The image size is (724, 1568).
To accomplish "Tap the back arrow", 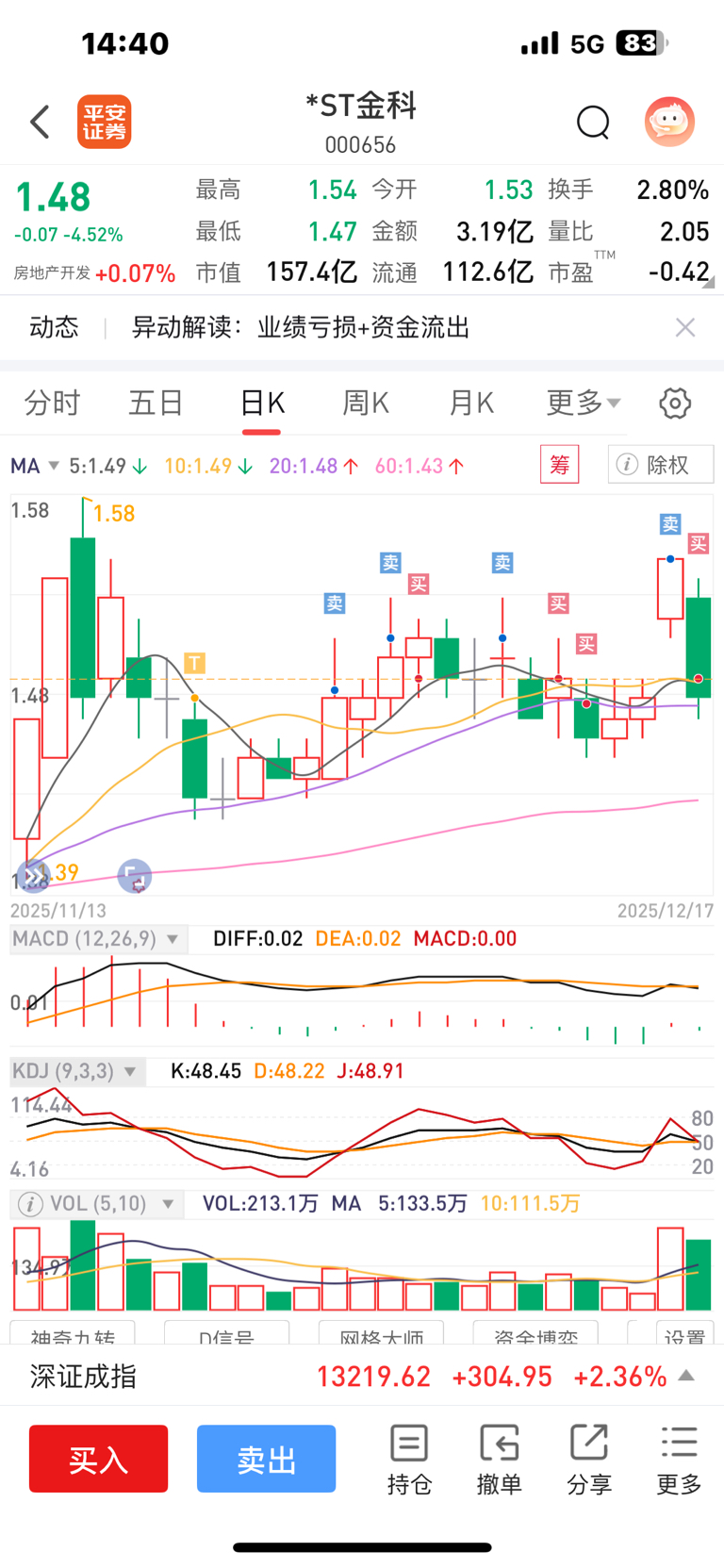I will pos(40,122).
